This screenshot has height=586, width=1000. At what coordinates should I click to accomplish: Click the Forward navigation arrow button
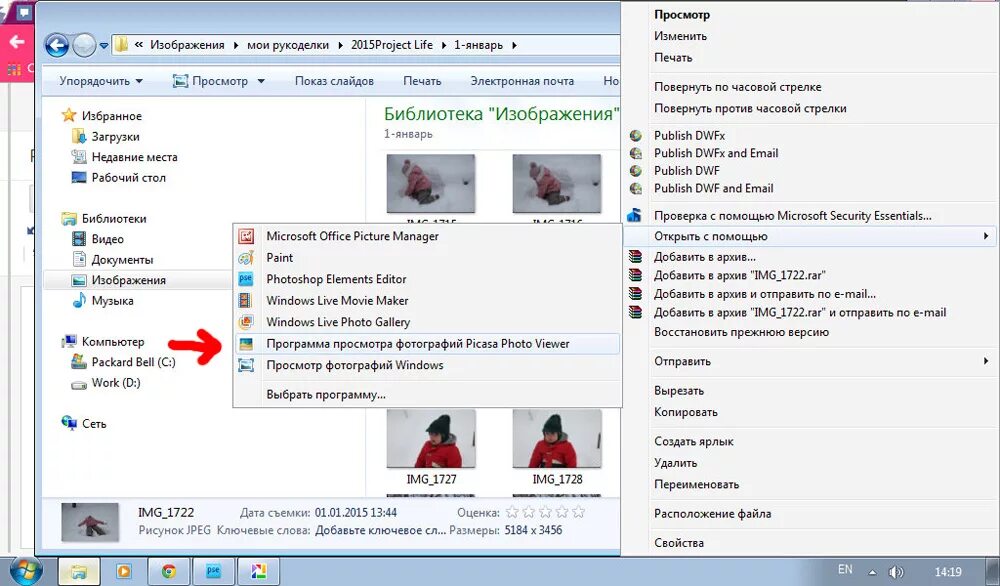click(84, 45)
